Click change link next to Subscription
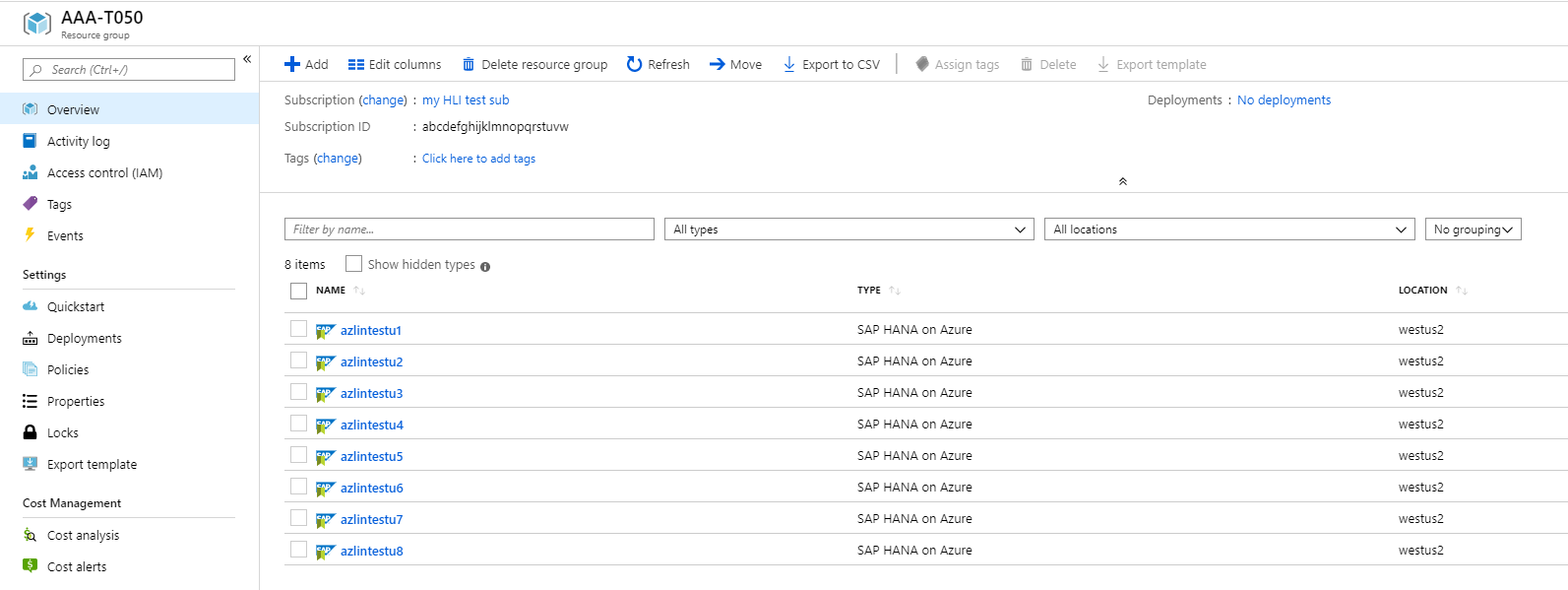Screen dimensions: 1568x590 (x=383, y=100)
